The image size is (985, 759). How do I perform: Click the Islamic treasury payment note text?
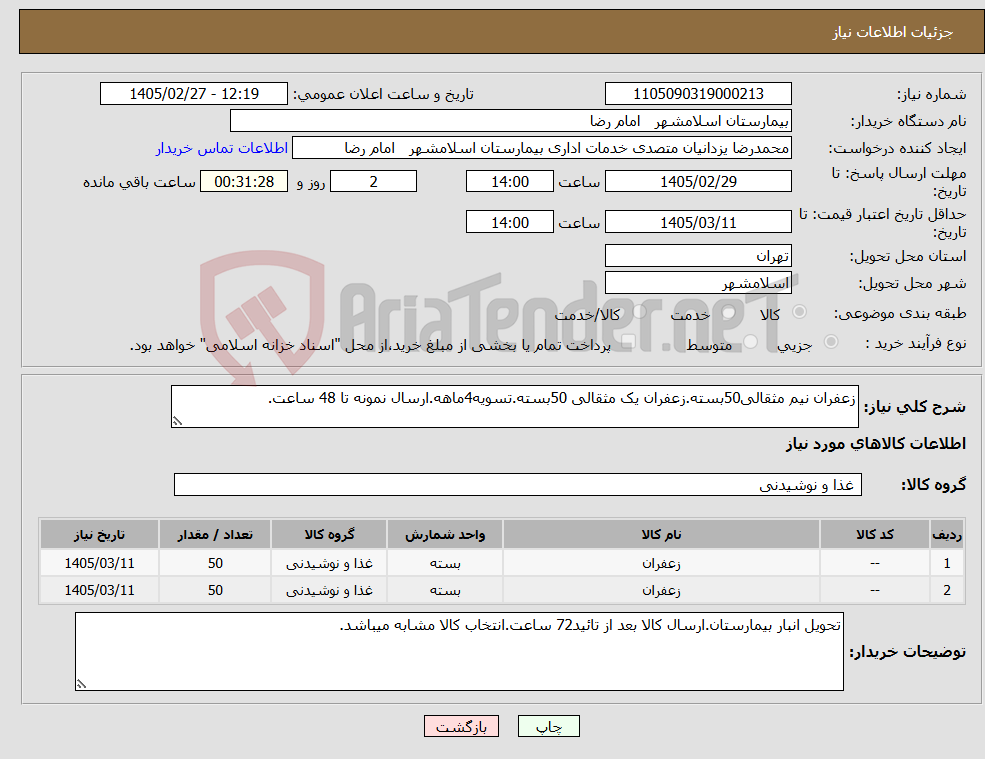[x=370, y=346]
